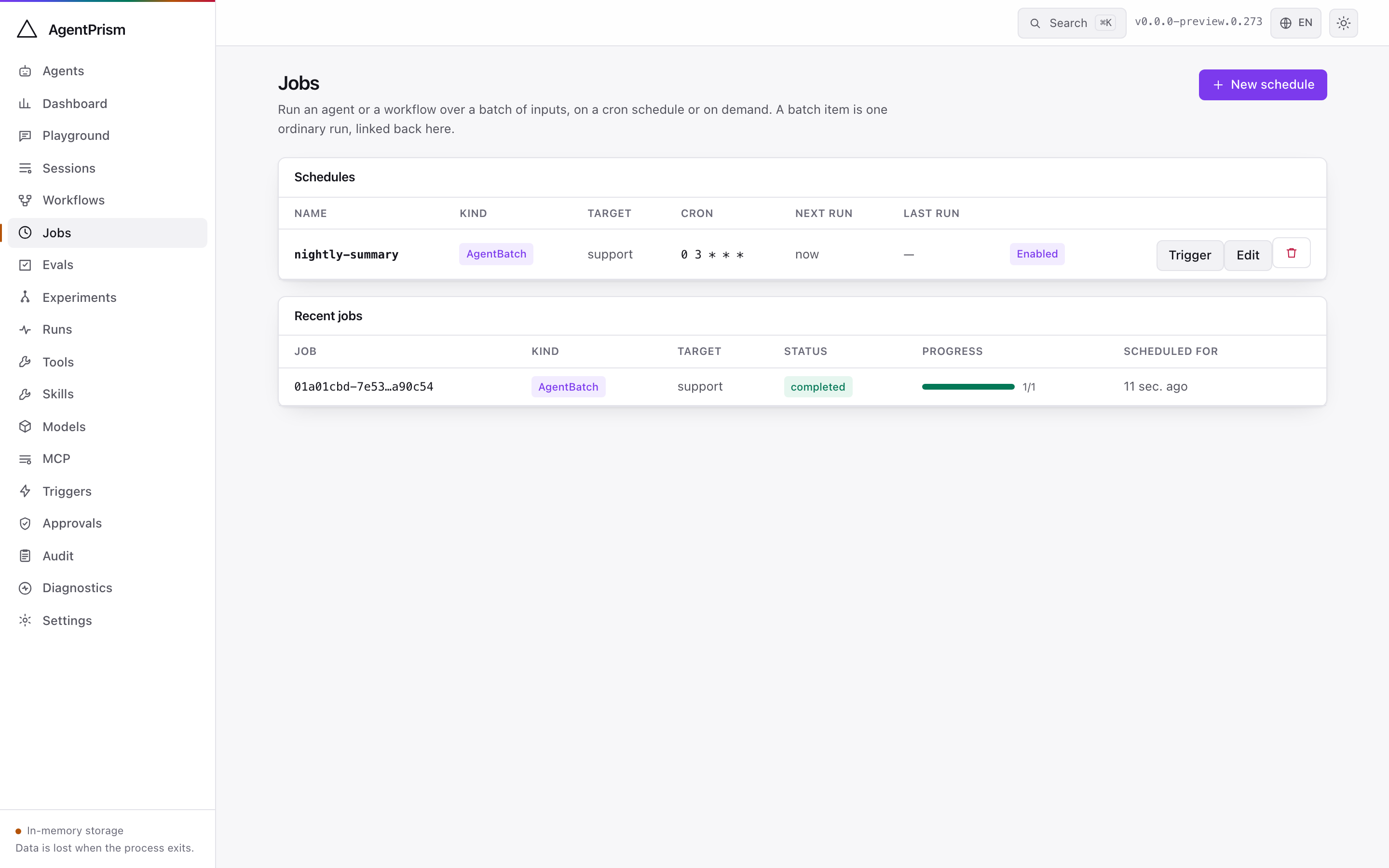Edit the nightly-summary schedule

pyautogui.click(x=1248, y=255)
